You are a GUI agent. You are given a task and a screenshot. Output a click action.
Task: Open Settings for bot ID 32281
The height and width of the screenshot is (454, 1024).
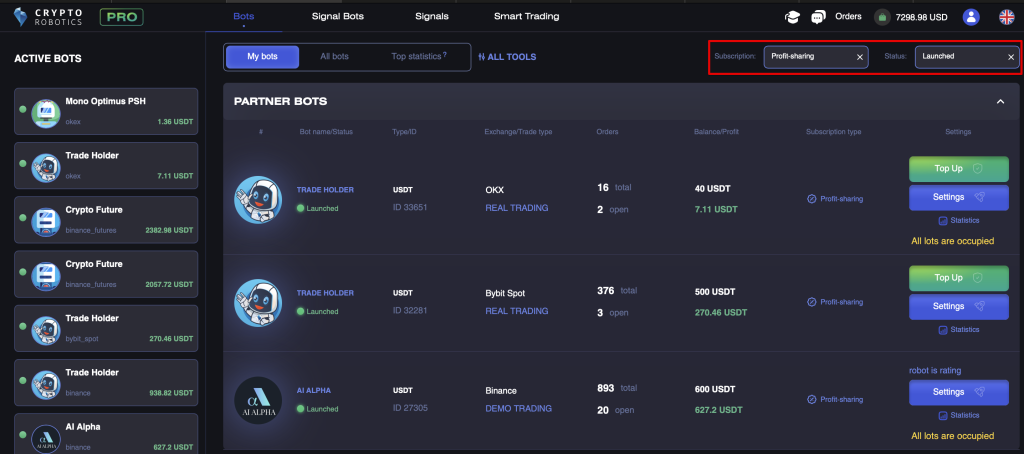tap(959, 306)
